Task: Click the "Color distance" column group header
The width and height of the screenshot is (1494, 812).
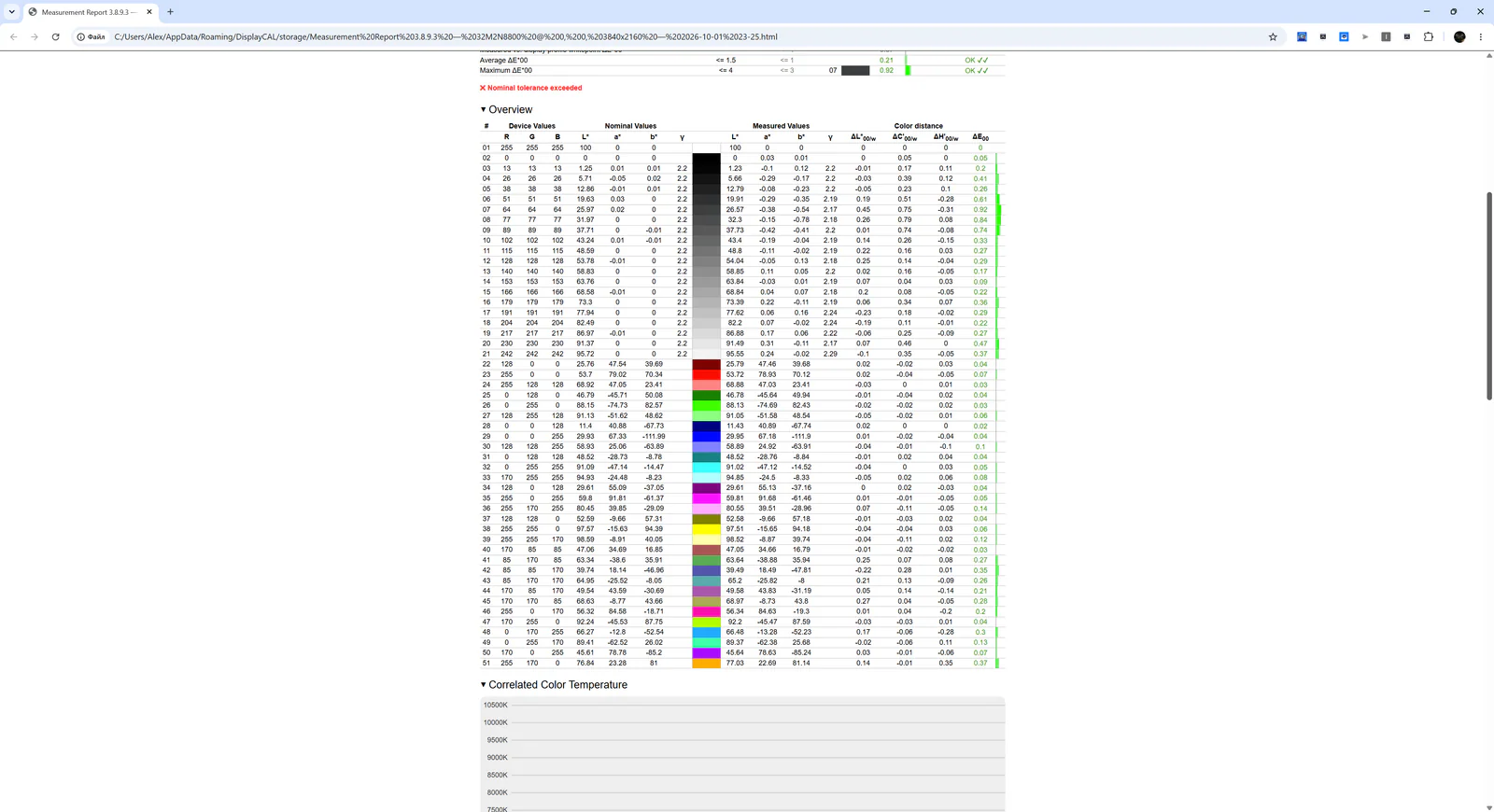Action: click(919, 126)
